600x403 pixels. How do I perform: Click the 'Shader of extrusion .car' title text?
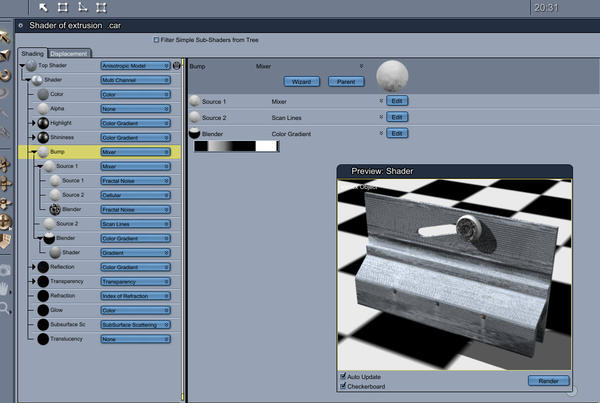[x=75, y=26]
